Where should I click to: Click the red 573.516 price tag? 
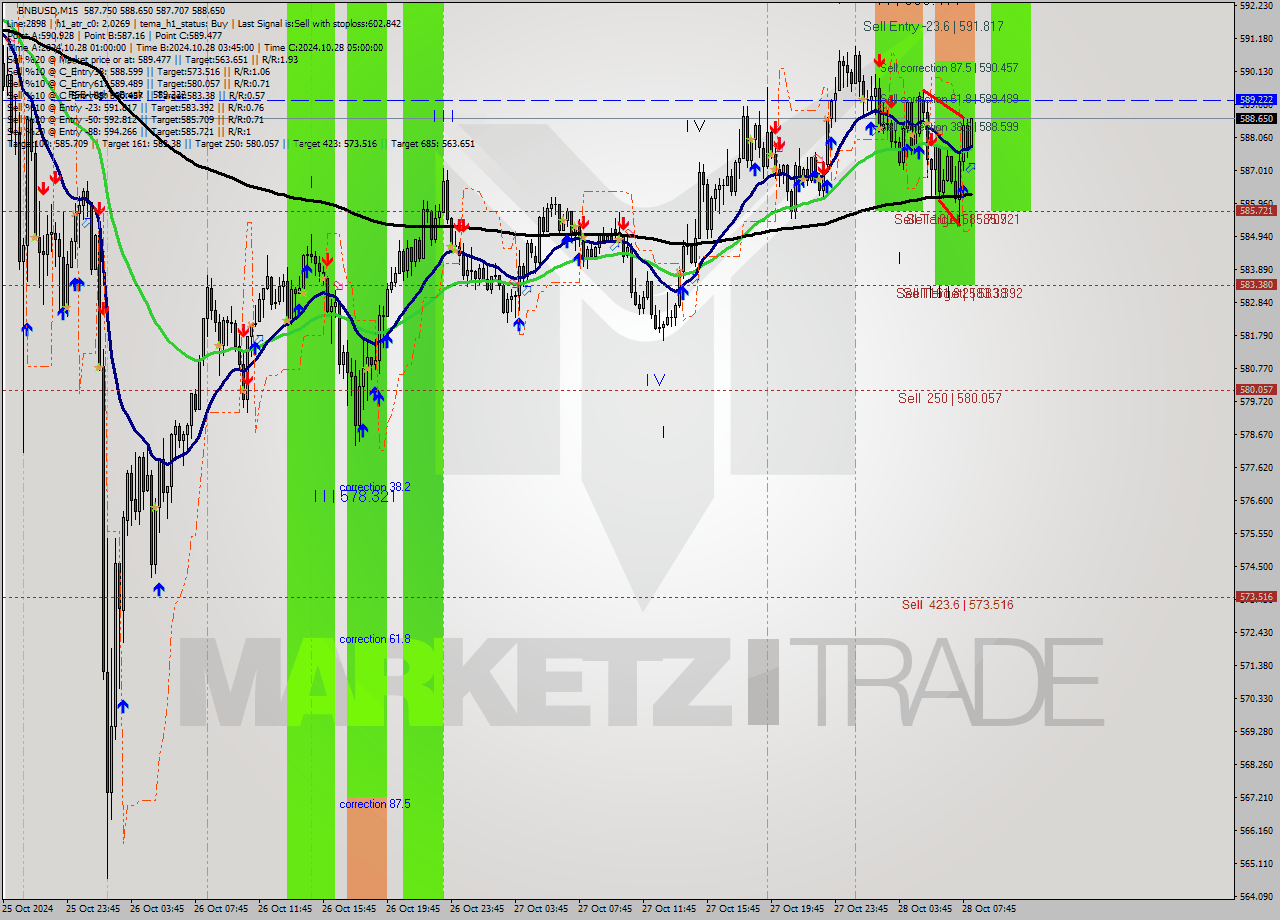pos(1257,597)
